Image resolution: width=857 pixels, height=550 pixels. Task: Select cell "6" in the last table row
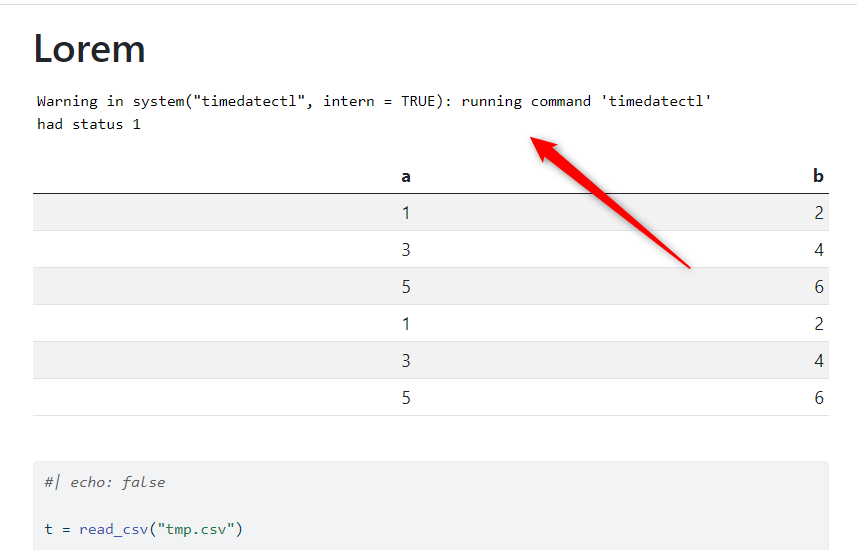pos(819,397)
